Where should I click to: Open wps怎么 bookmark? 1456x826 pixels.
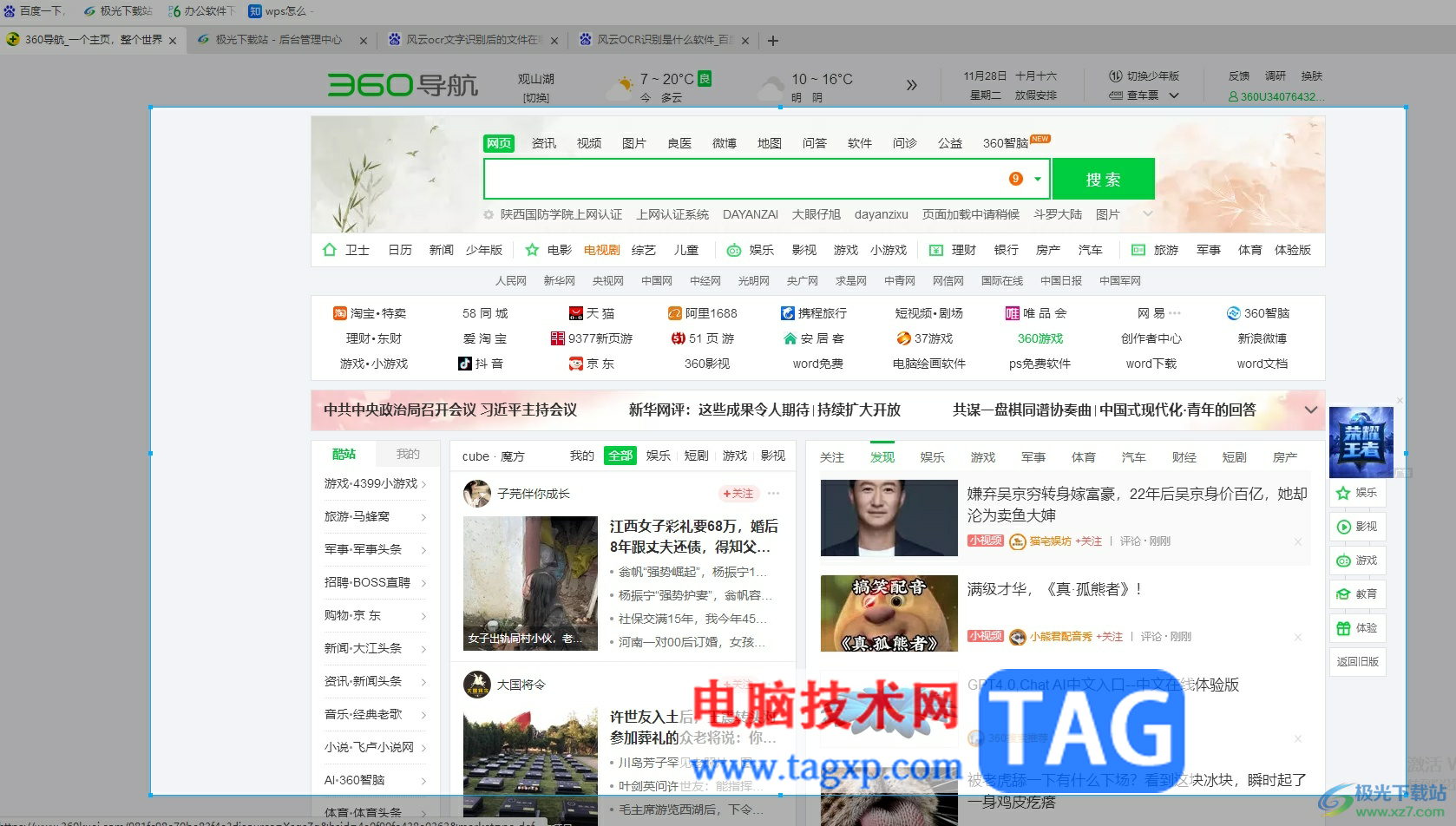click(x=280, y=10)
